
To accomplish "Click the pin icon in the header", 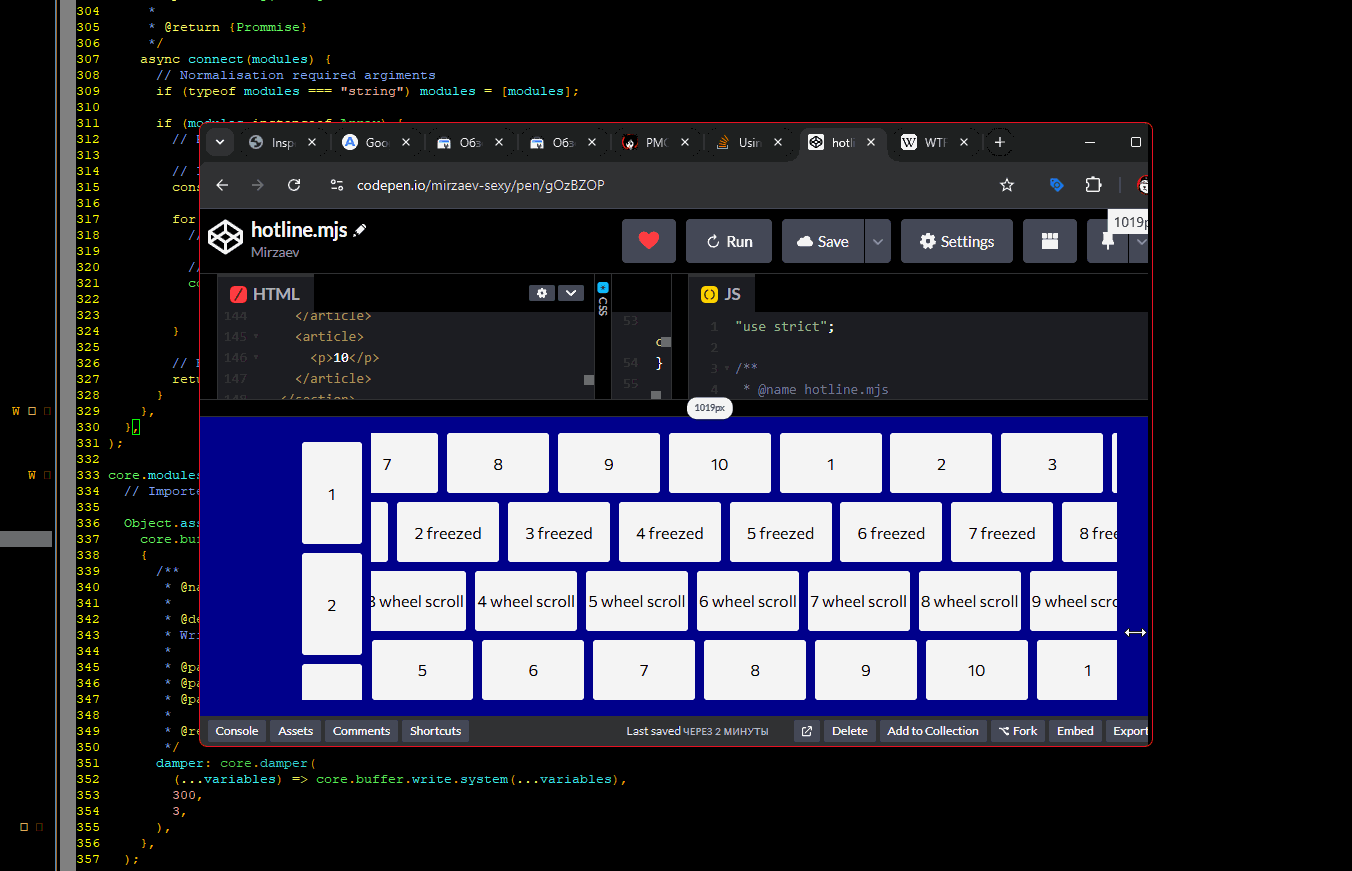I will pos(1105,241).
